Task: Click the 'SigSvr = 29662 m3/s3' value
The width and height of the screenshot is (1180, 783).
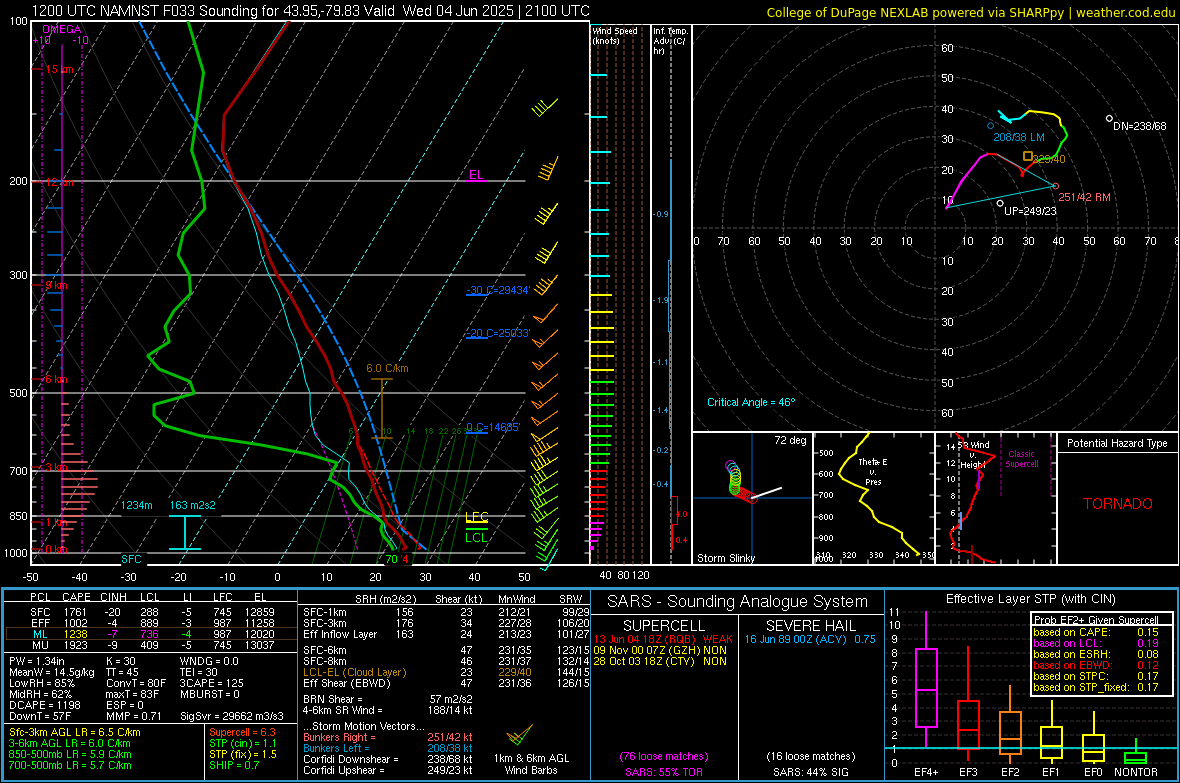Action: point(232,716)
